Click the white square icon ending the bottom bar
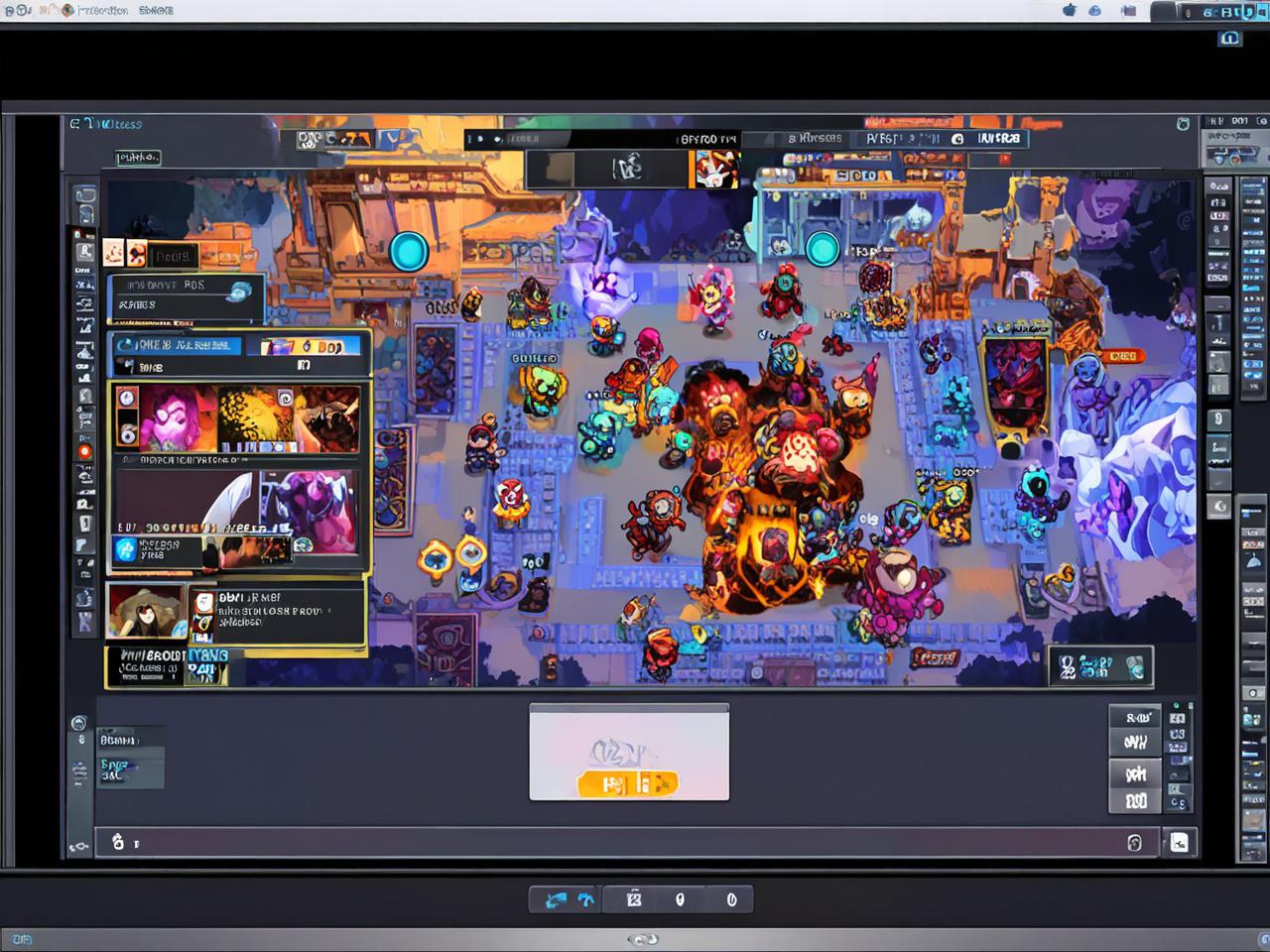Image resolution: width=1270 pixels, height=952 pixels. [1179, 843]
